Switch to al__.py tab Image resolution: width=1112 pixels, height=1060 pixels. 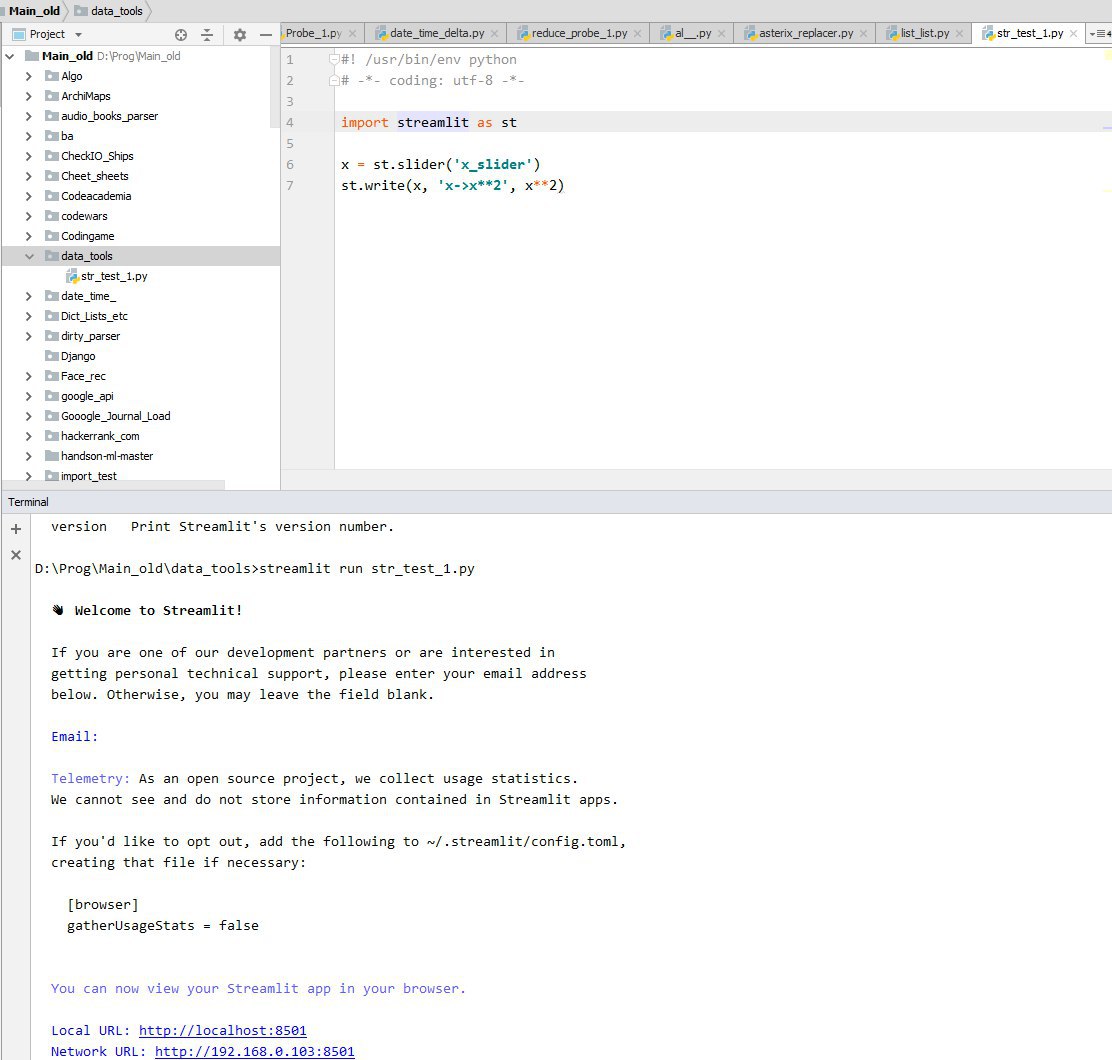point(693,33)
